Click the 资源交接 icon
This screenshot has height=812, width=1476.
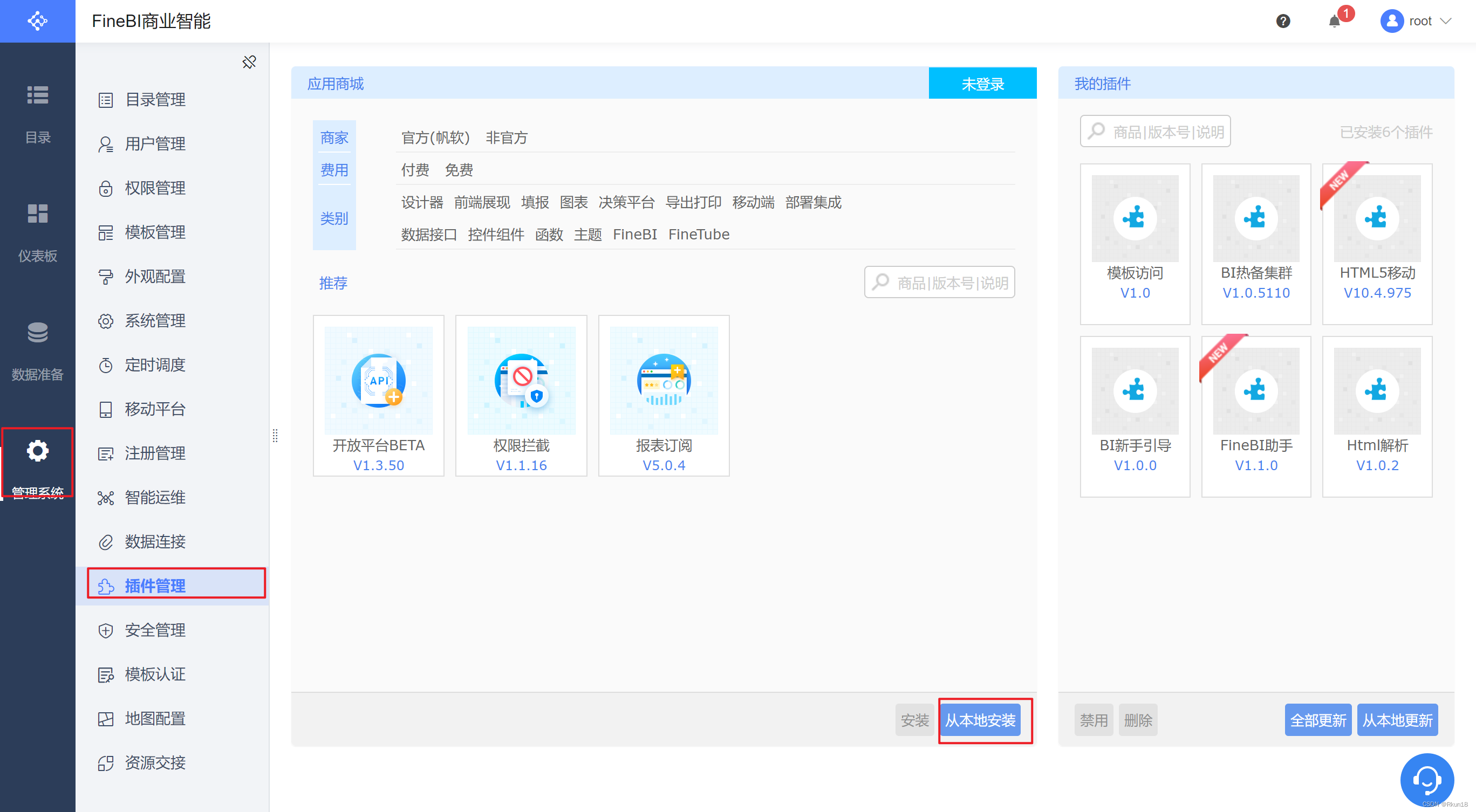(105, 763)
